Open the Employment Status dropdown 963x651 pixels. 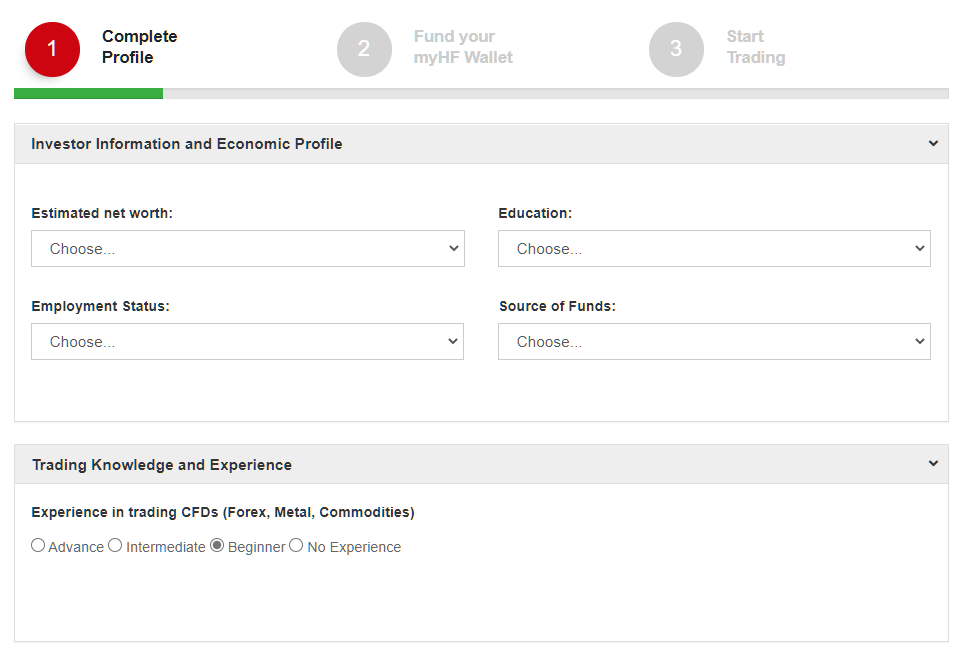click(248, 341)
